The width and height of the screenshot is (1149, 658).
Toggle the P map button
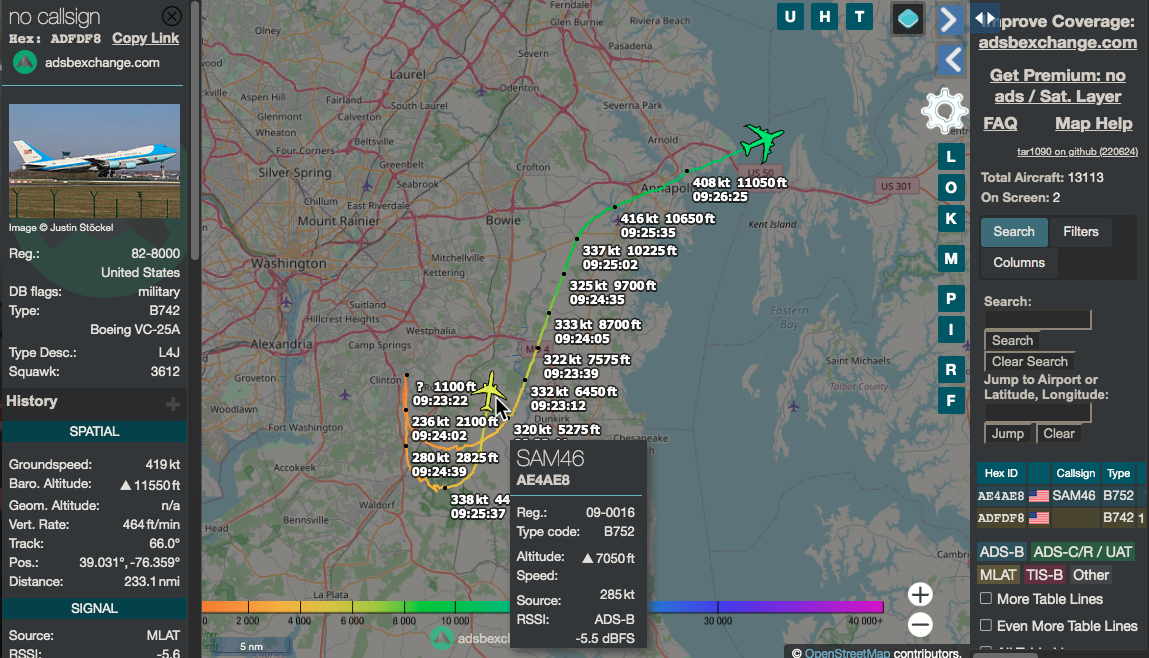951,298
